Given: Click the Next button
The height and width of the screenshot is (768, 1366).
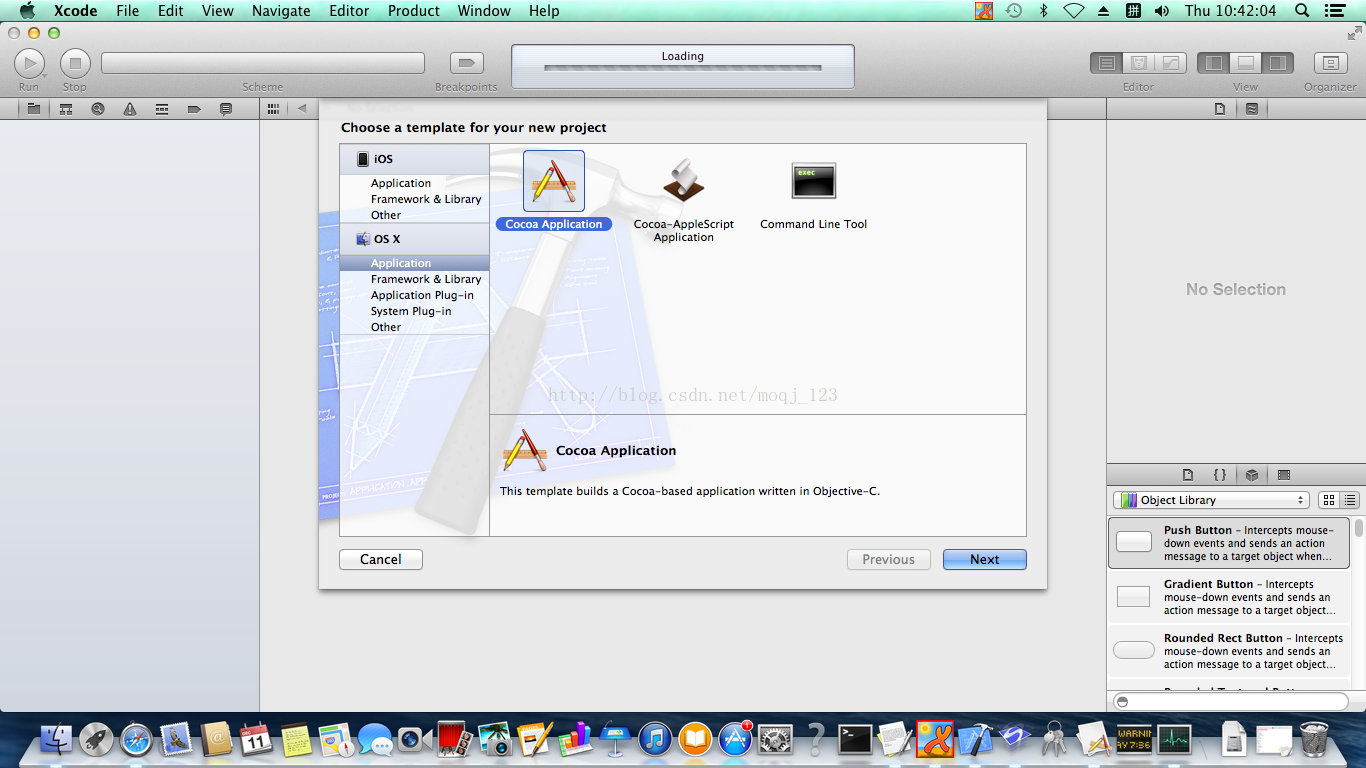Looking at the screenshot, I should click(985, 559).
